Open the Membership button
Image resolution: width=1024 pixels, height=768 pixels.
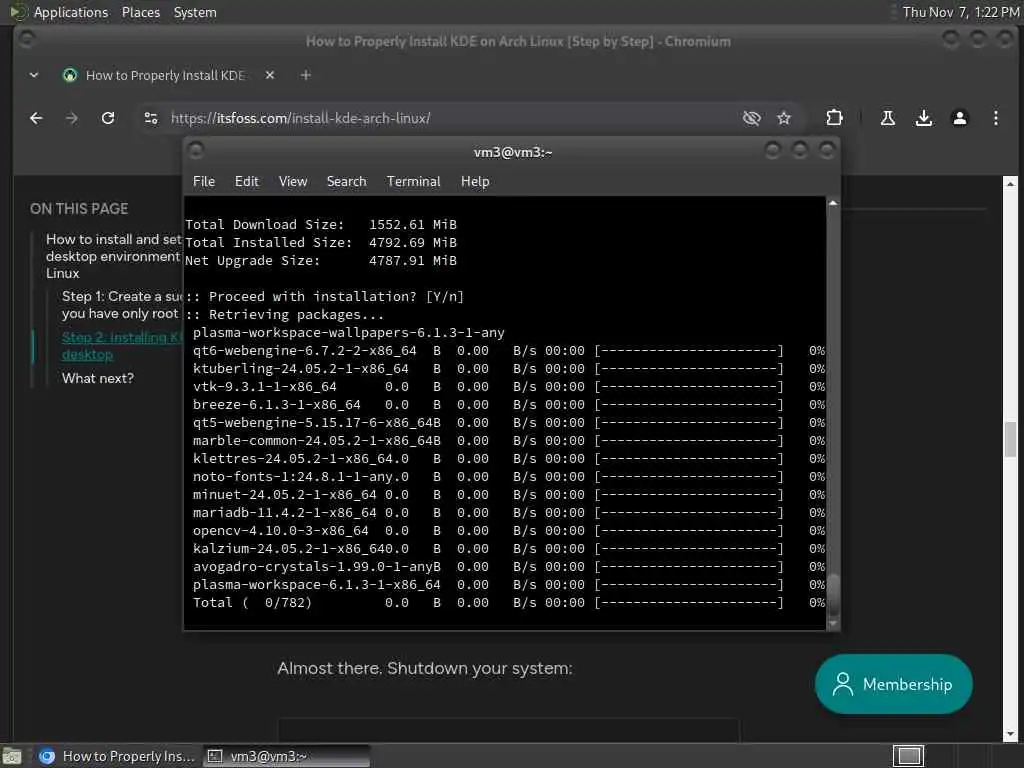point(893,684)
